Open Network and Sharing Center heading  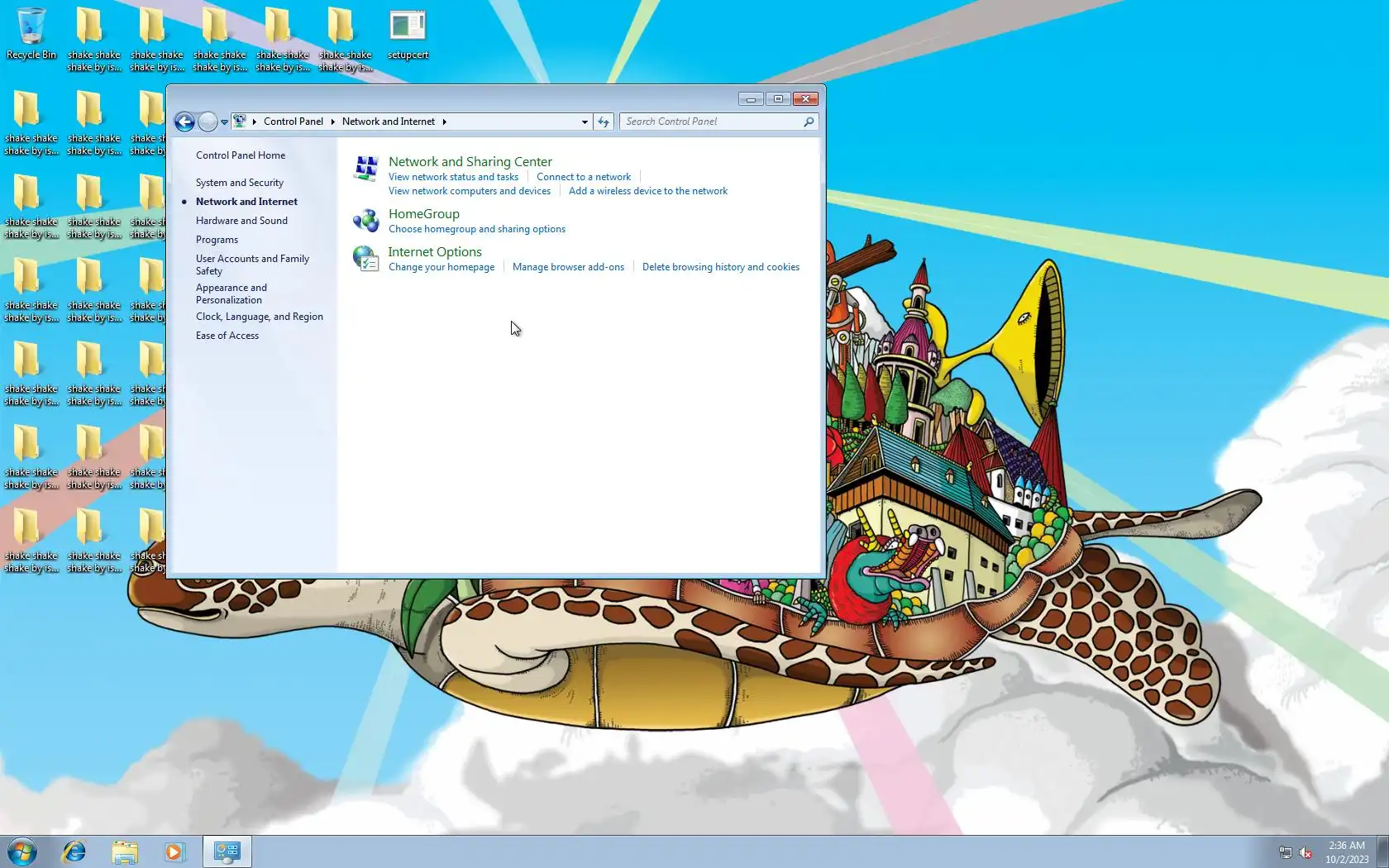tap(470, 162)
